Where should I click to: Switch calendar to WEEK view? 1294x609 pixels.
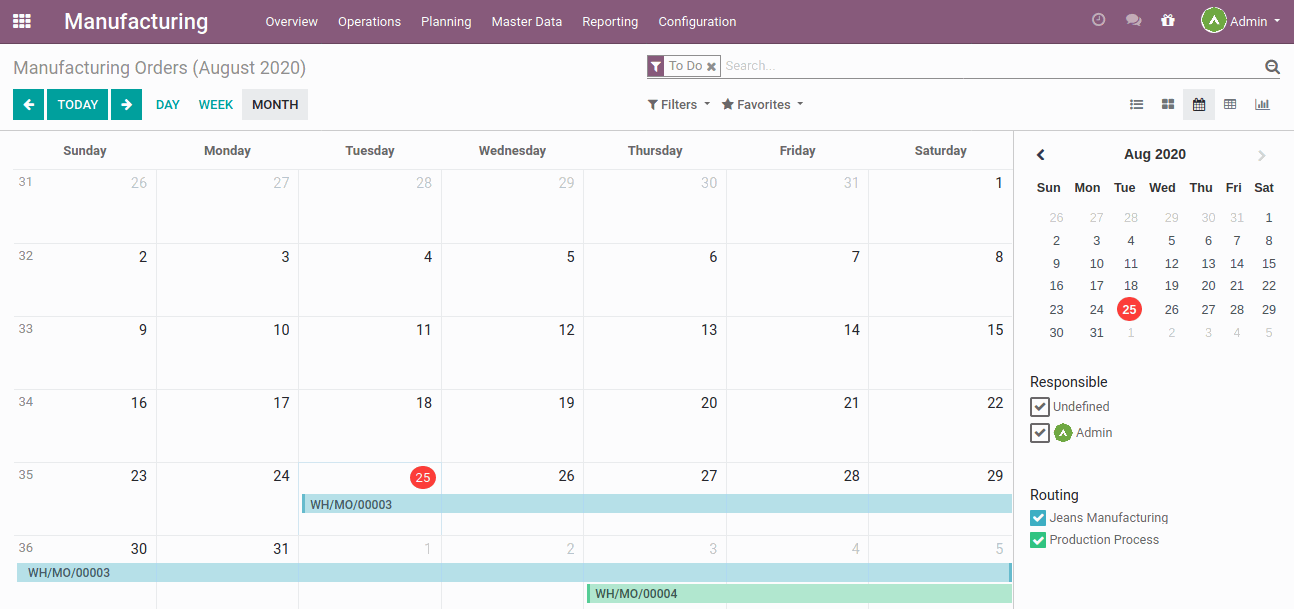click(x=215, y=104)
